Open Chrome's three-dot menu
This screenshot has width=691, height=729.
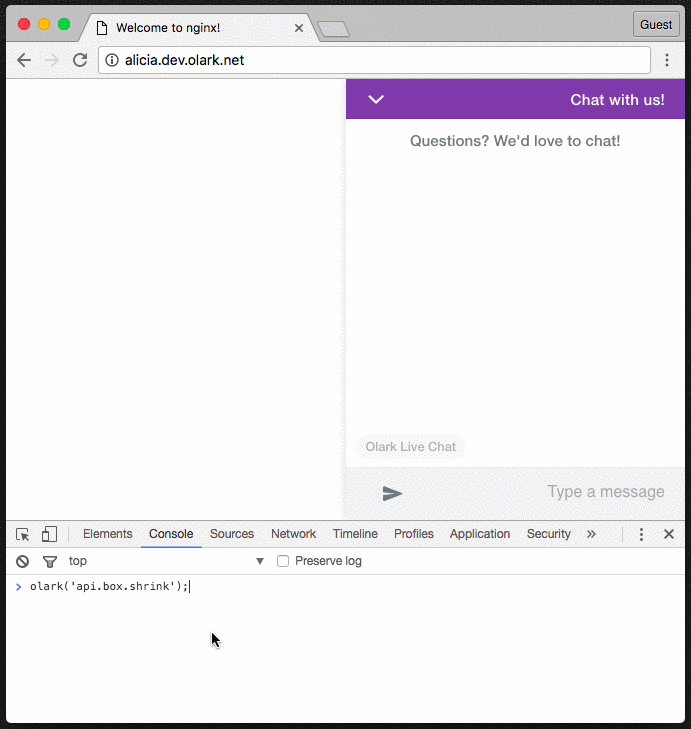pyautogui.click(x=667, y=60)
